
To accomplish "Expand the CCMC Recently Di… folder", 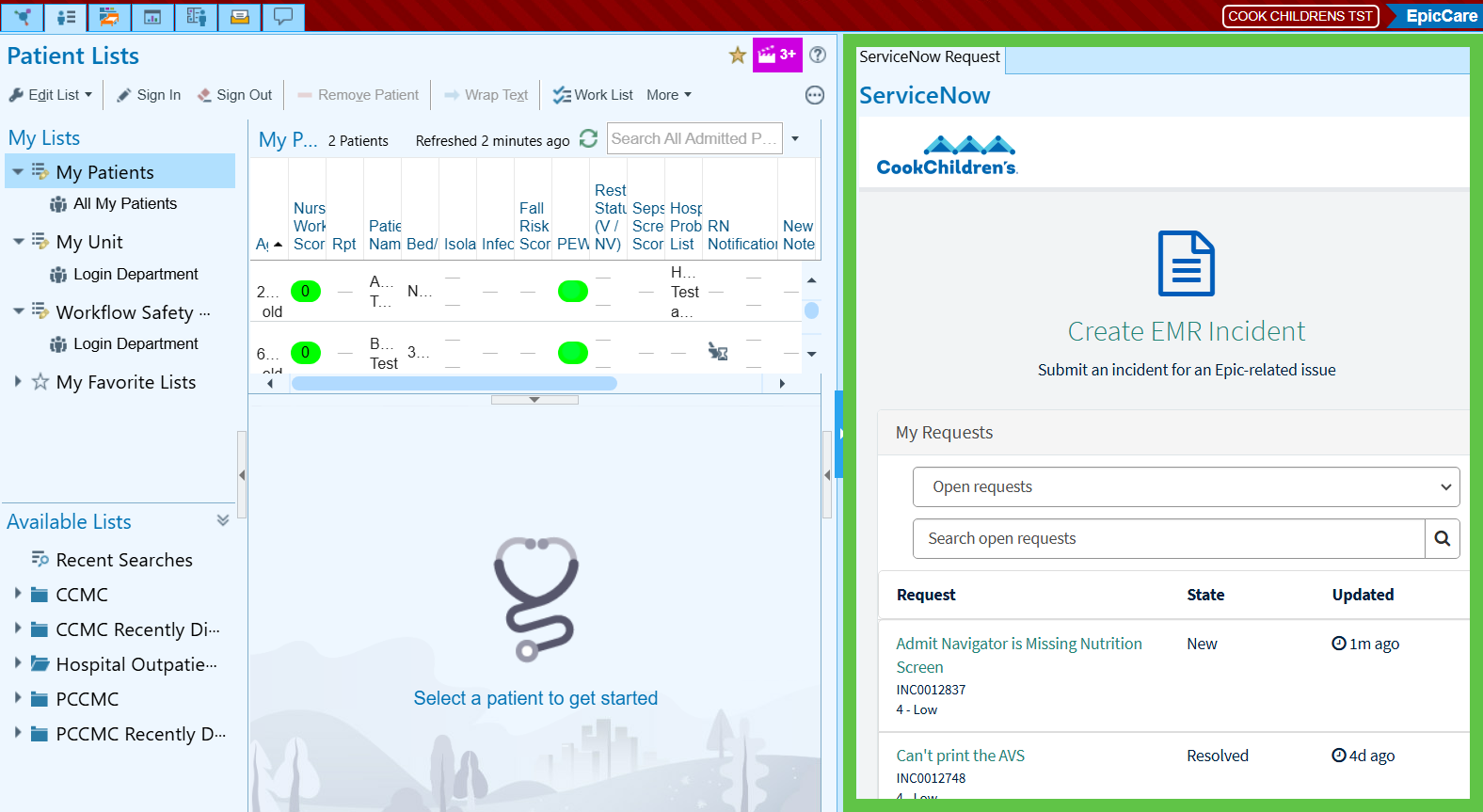I will [18, 629].
